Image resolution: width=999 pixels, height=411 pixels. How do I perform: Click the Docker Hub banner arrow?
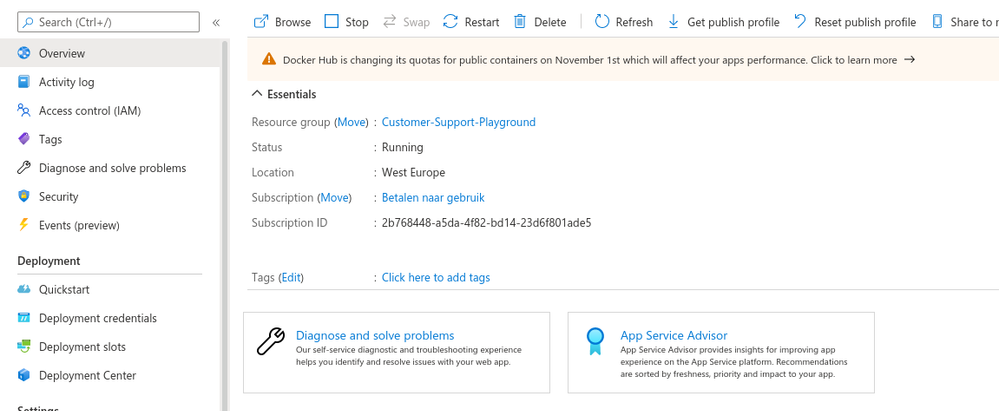(909, 60)
